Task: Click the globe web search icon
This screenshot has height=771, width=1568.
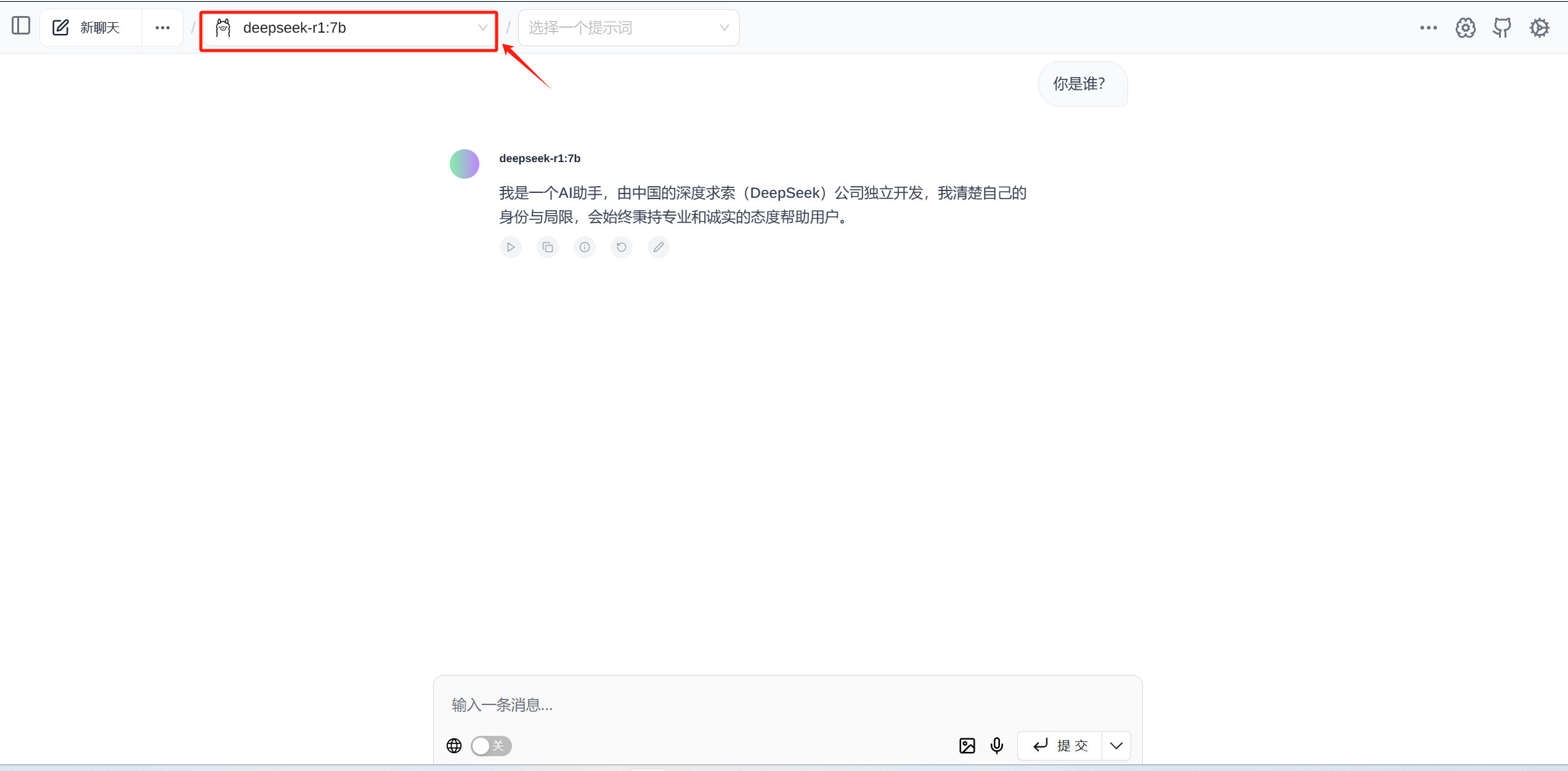Action: (x=454, y=746)
